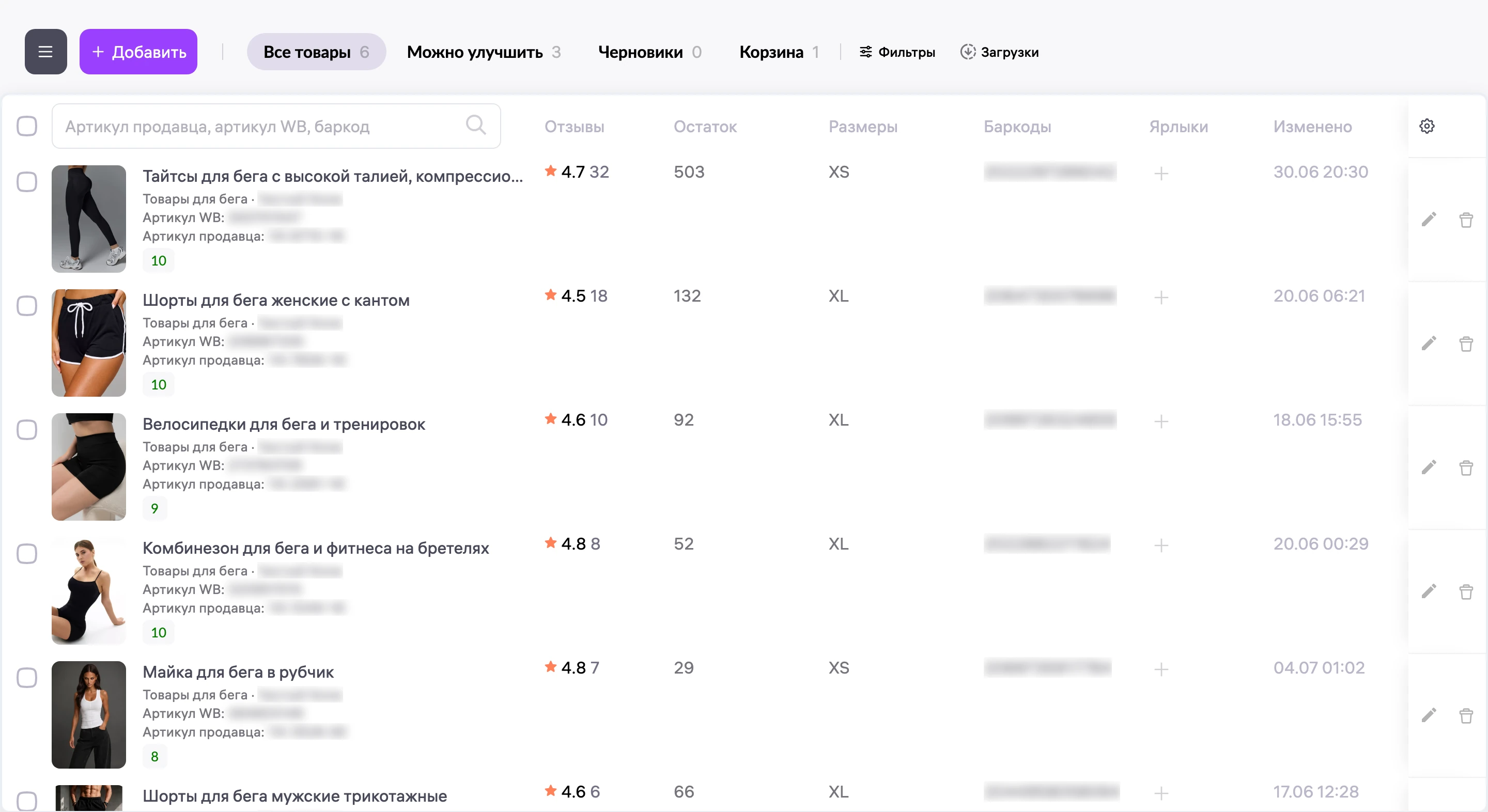Check the Шорты женские с кантом checkbox

(x=26, y=305)
